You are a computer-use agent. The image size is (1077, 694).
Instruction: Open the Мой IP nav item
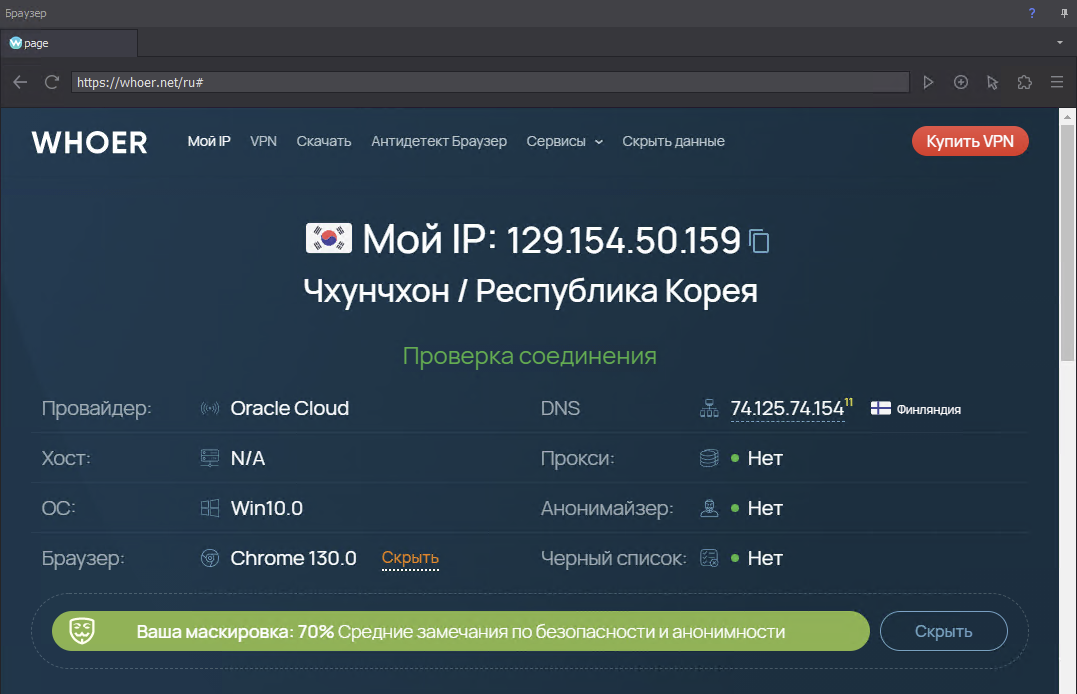[209, 142]
